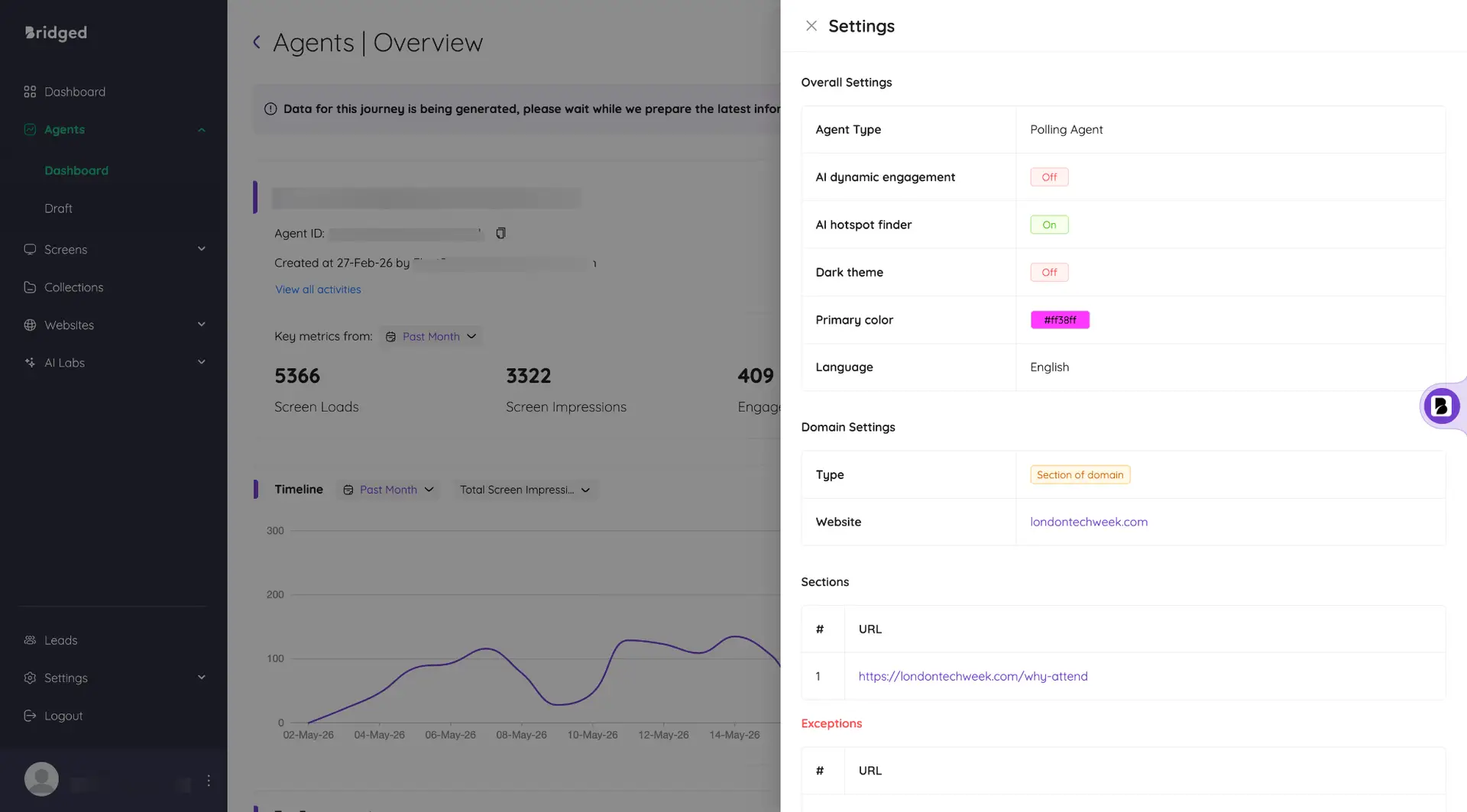1467x812 pixels.
Task: Click the Dashboard grid icon in sidebar
Action: click(30, 92)
